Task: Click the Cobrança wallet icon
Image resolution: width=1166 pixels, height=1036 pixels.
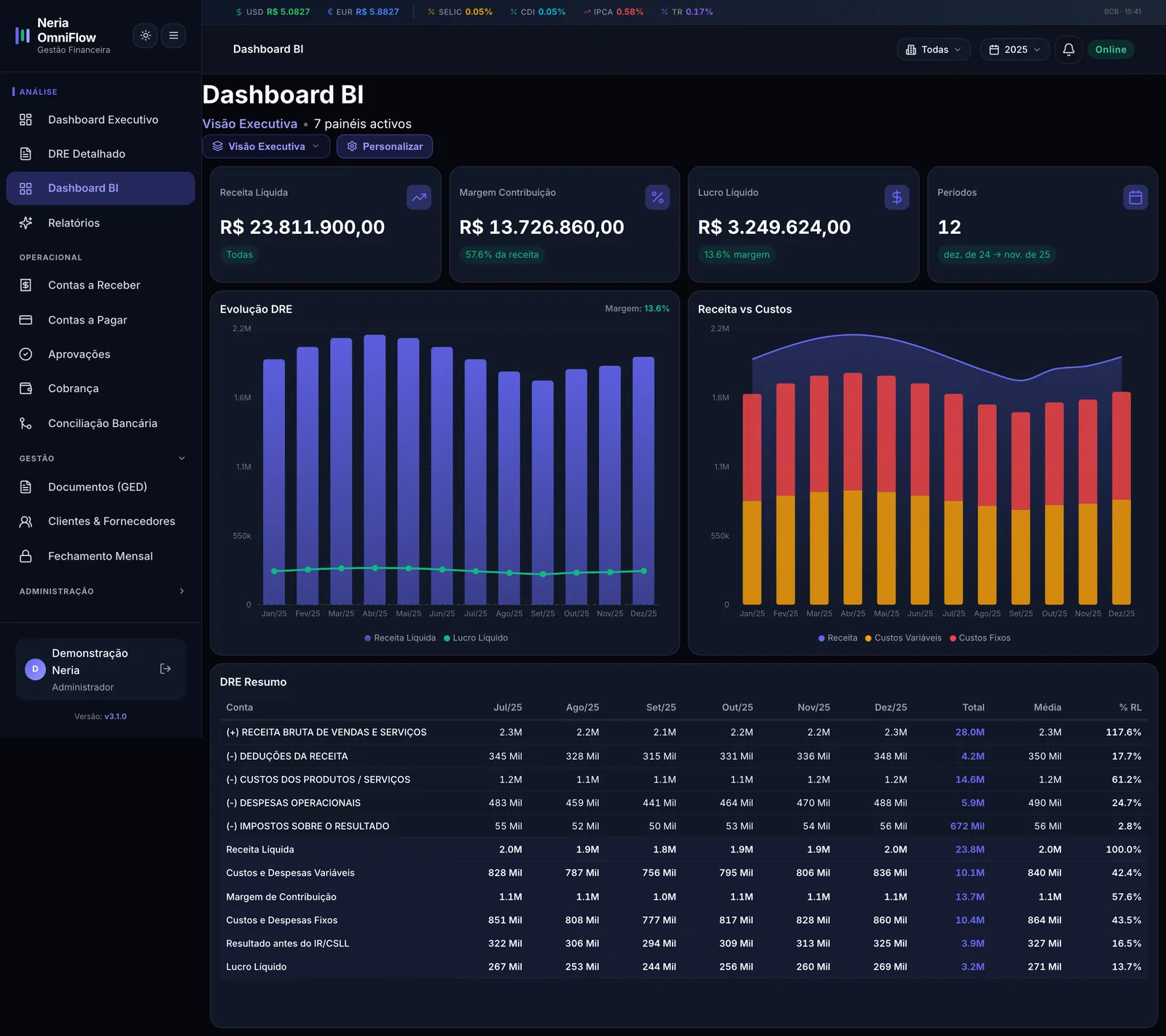Action: click(26, 388)
